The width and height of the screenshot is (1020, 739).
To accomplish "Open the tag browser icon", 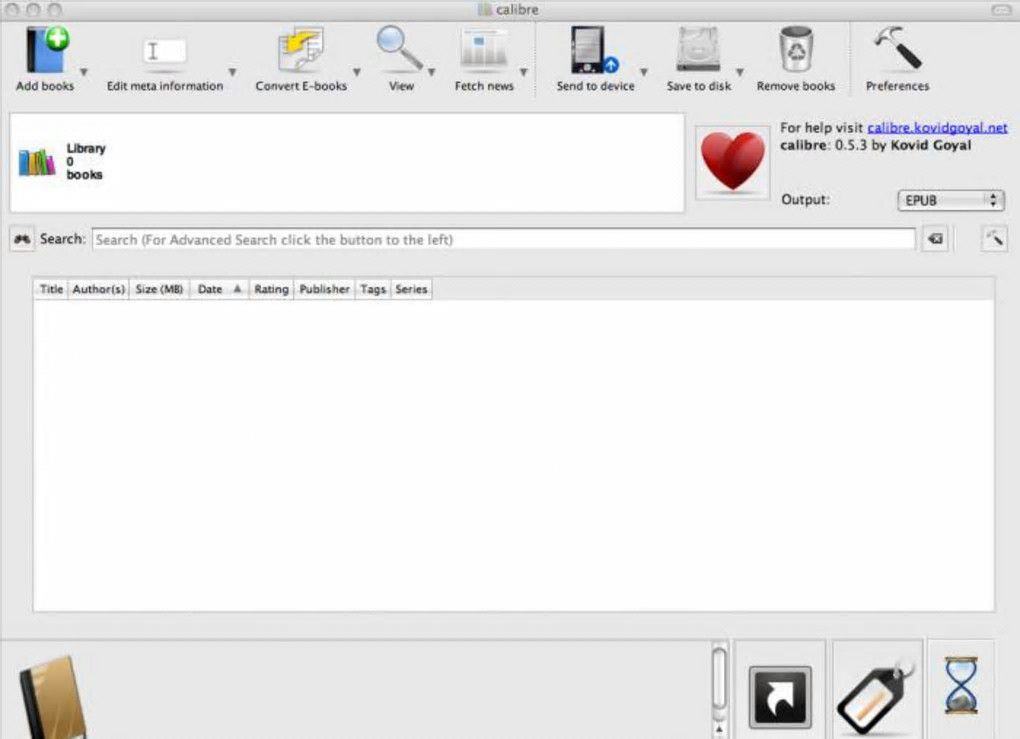I will pos(876,696).
